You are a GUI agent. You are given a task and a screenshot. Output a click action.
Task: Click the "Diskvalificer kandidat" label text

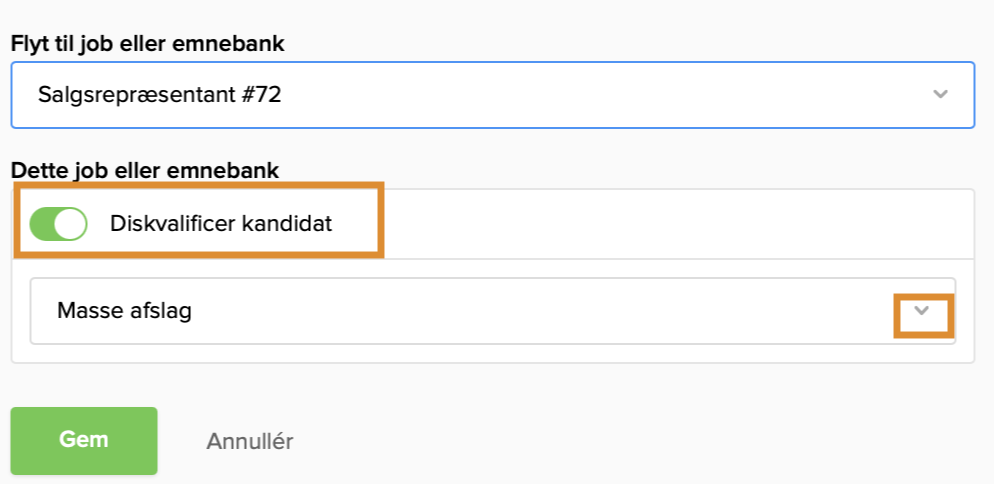click(221, 224)
